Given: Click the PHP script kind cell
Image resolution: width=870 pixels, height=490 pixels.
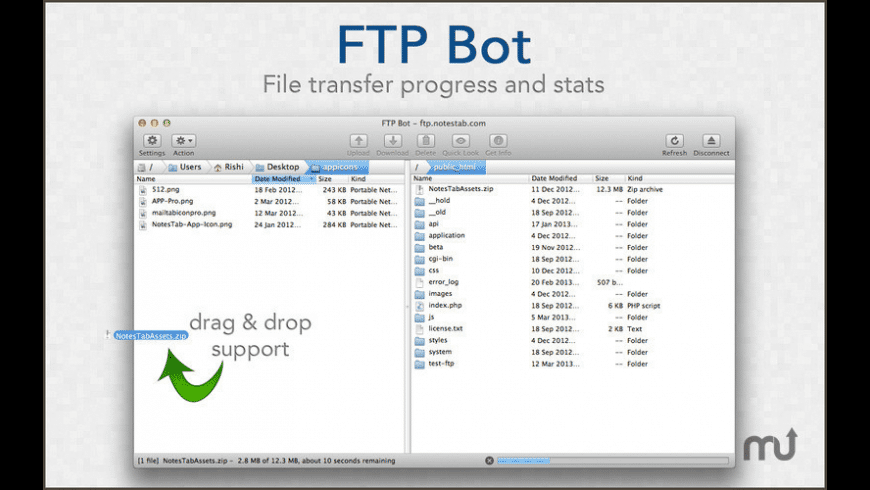Looking at the screenshot, I should (644, 306).
